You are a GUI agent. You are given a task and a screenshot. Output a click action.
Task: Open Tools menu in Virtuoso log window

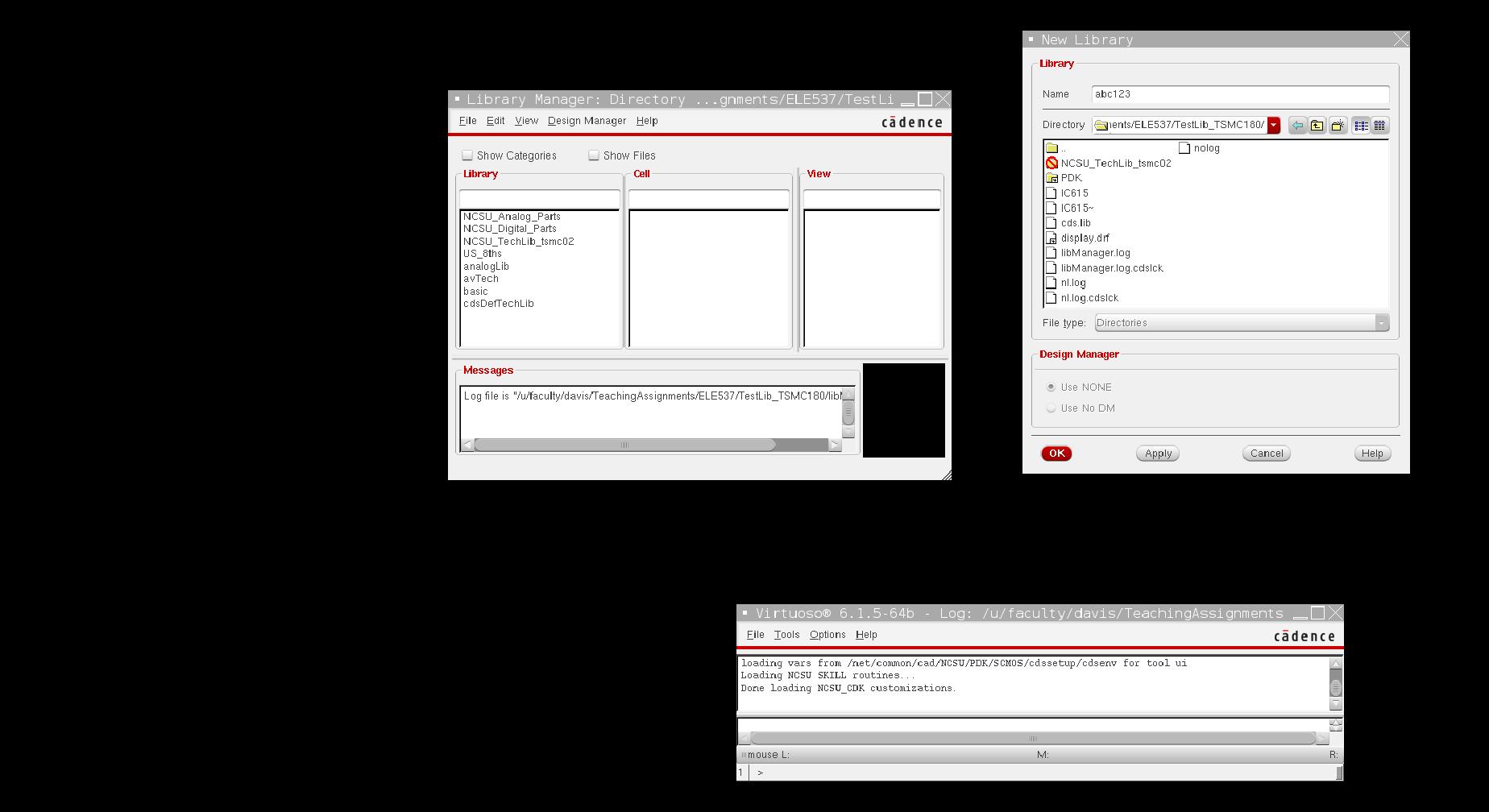pyautogui.click(x=786, y=635)
